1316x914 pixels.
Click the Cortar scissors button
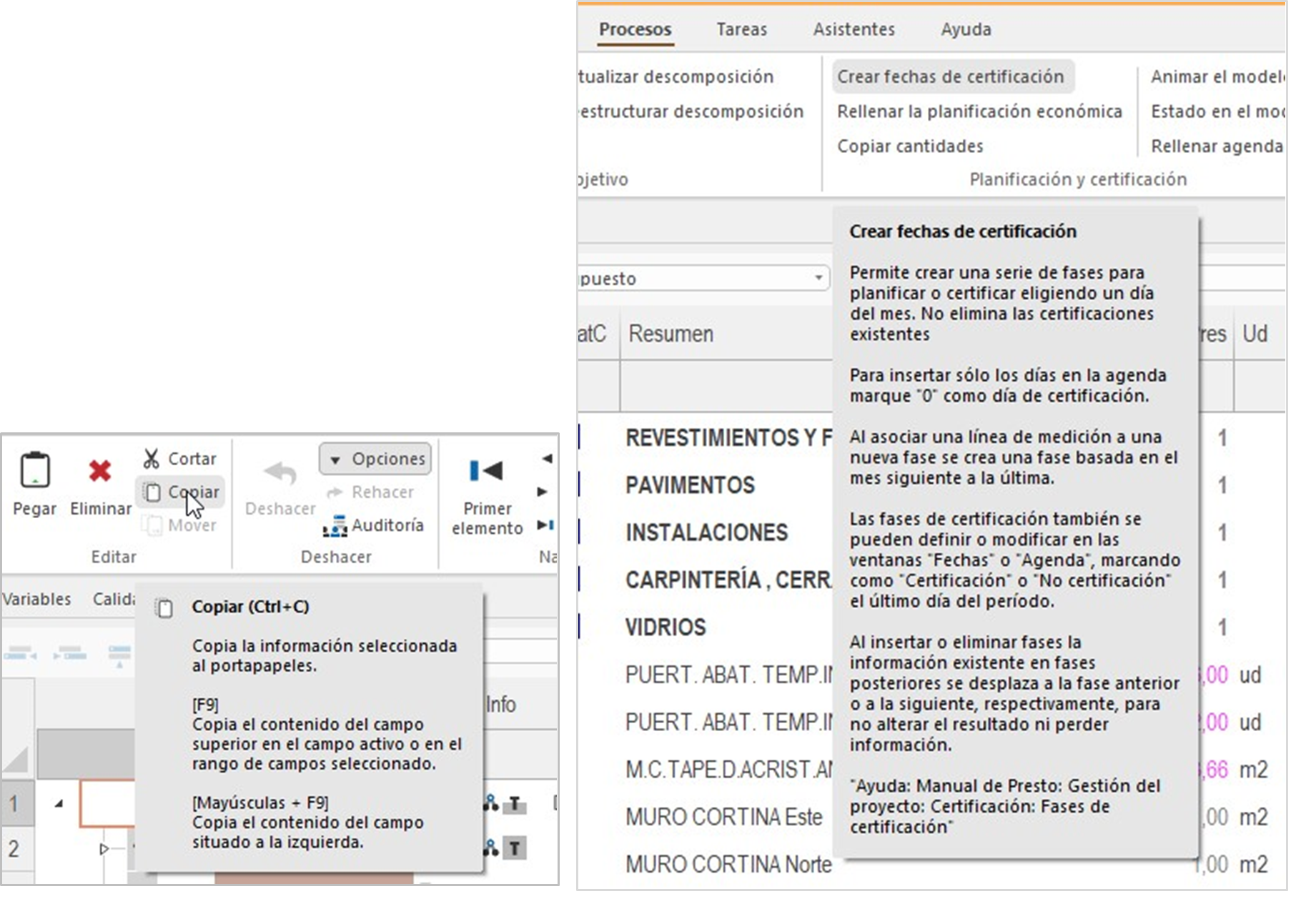(180, 458)
